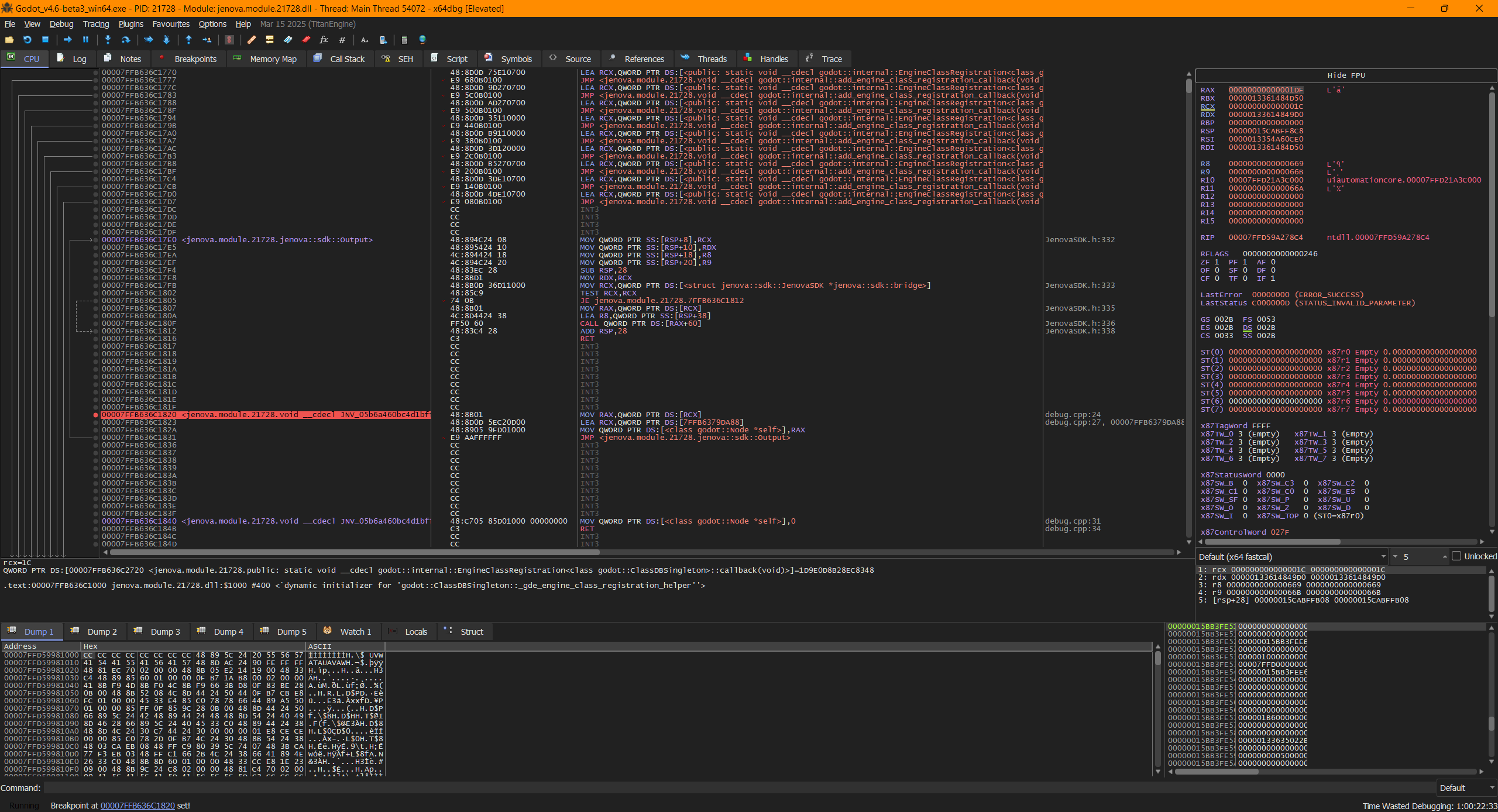This screenshot has height=812, width=1498.
Task: Open the Debug menu
Action: 61,24
